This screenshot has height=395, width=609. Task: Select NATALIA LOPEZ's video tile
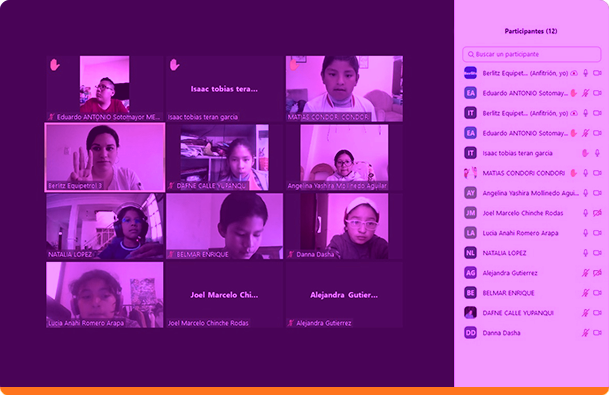click(x=105, y=226)
